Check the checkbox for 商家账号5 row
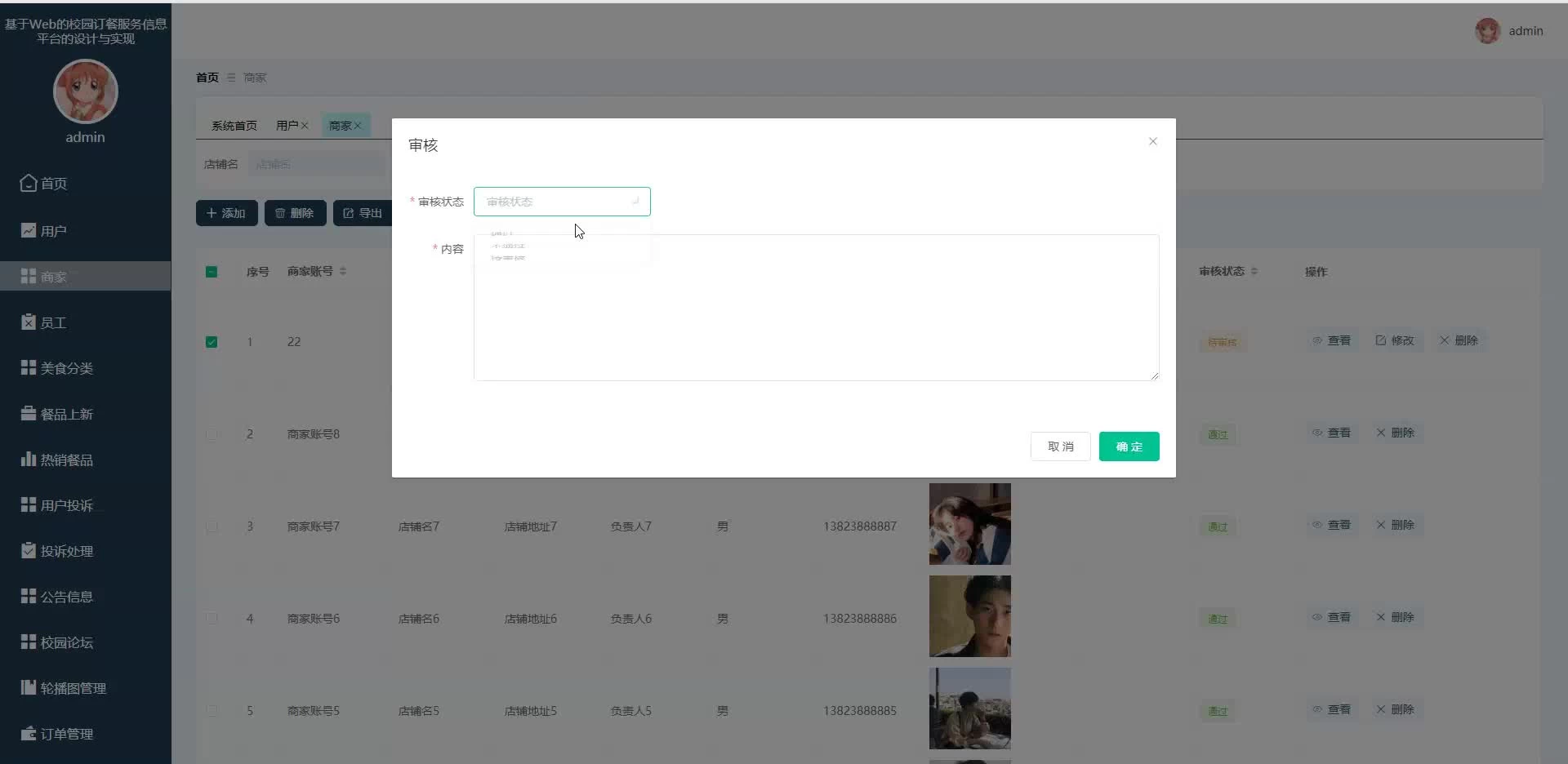 (x=212, y=711)
